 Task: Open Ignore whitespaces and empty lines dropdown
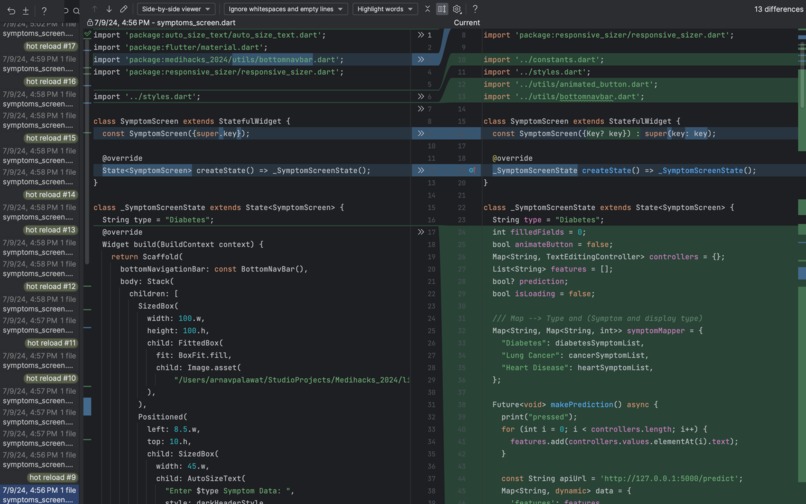point(286,9)
